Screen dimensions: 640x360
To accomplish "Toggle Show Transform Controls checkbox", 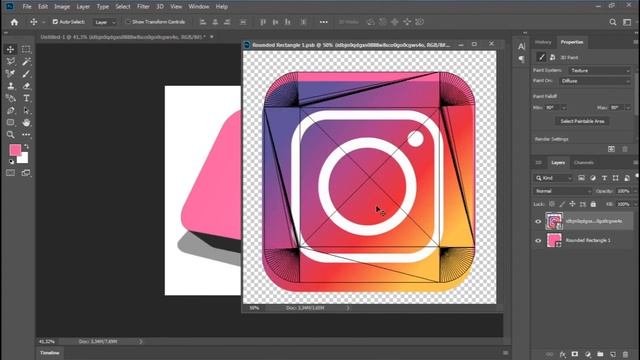I will (128, 22).
